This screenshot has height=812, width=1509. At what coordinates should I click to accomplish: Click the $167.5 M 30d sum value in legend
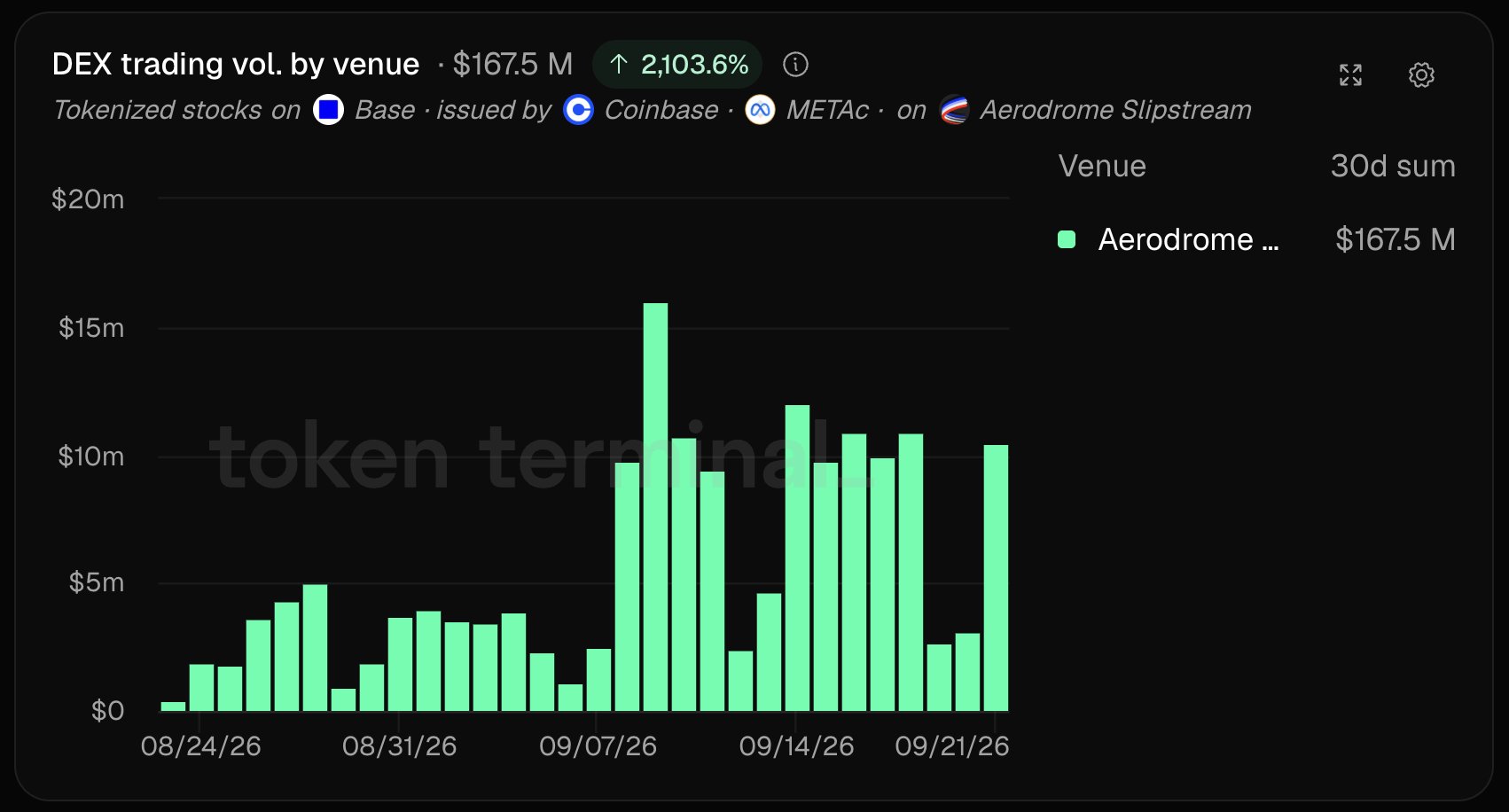(1396, 239)
